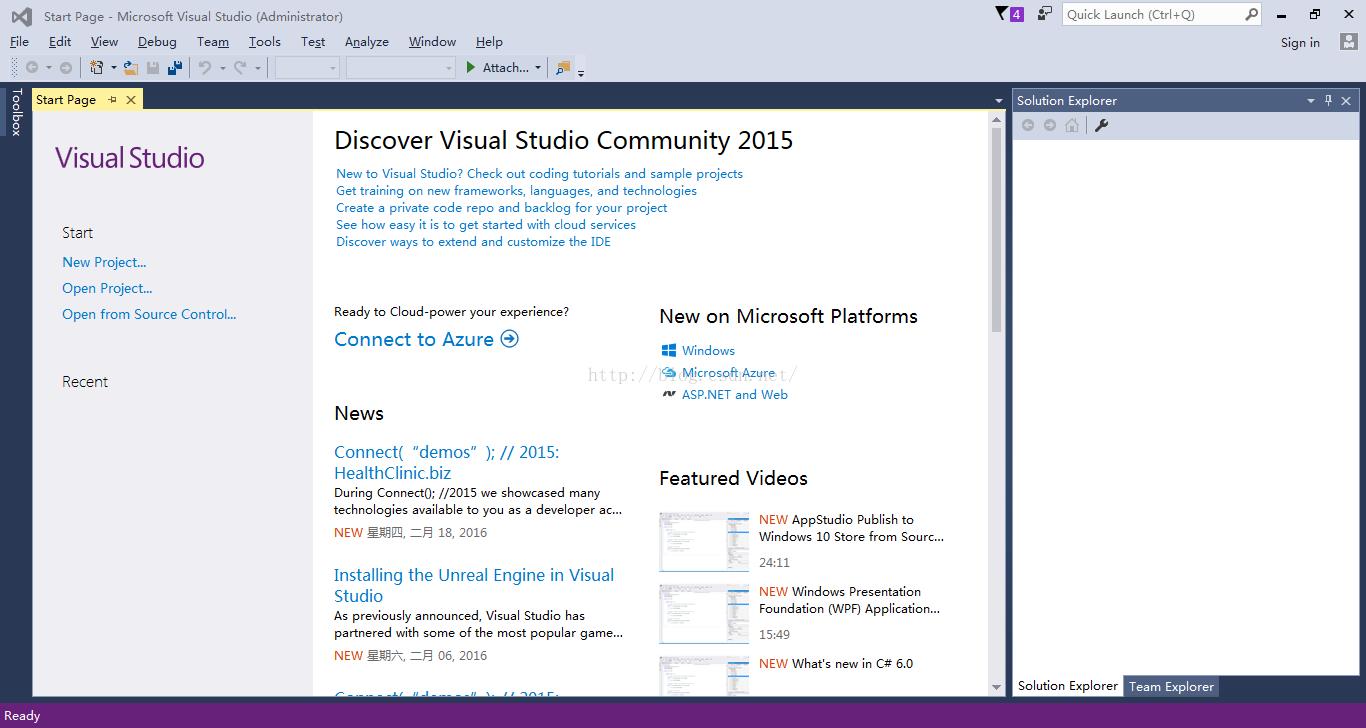Open the document tabs list dropdown
Screen dimensions: 1366x728
pos(998,101)
